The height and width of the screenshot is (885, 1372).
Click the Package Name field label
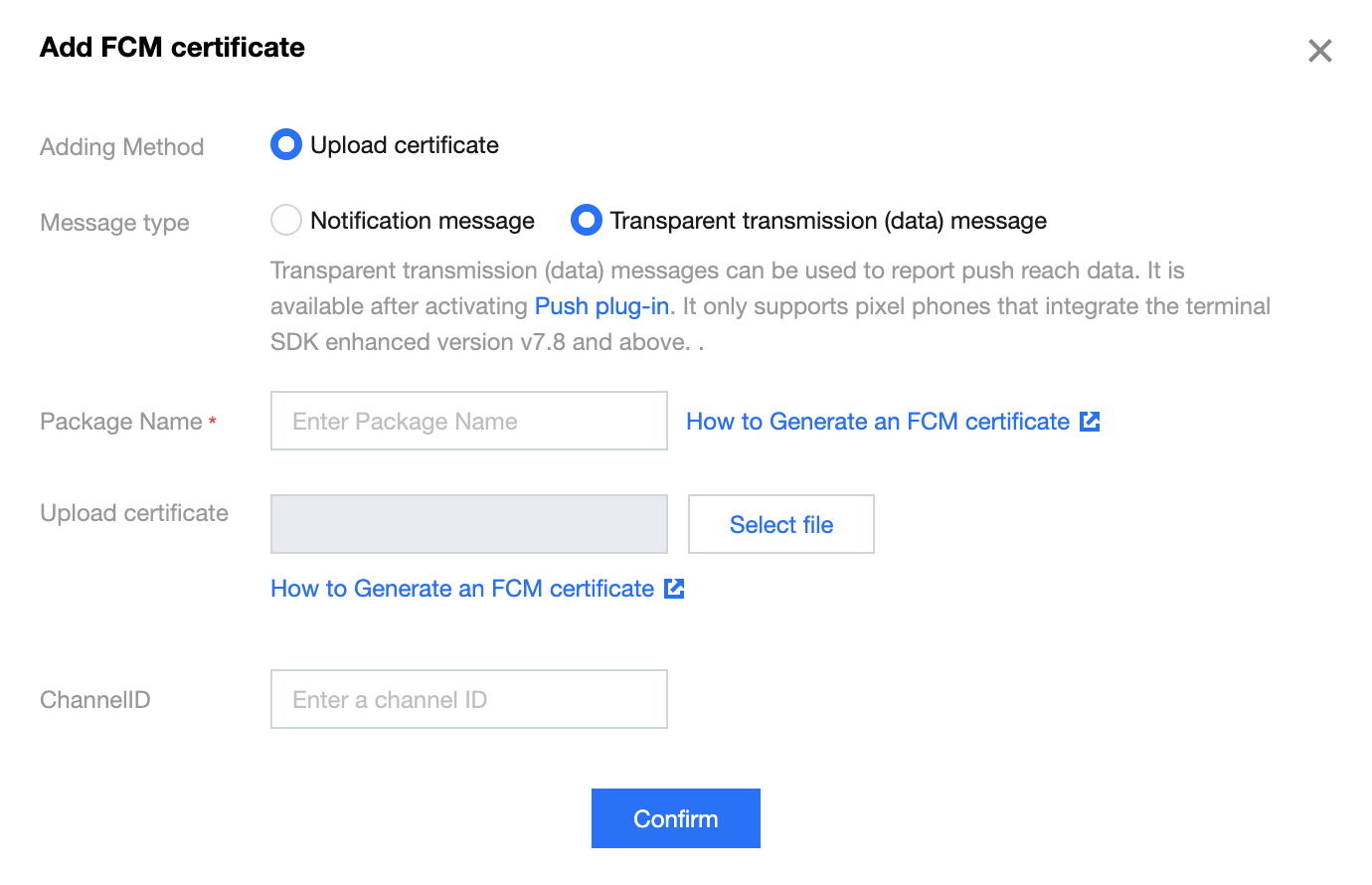120,422
